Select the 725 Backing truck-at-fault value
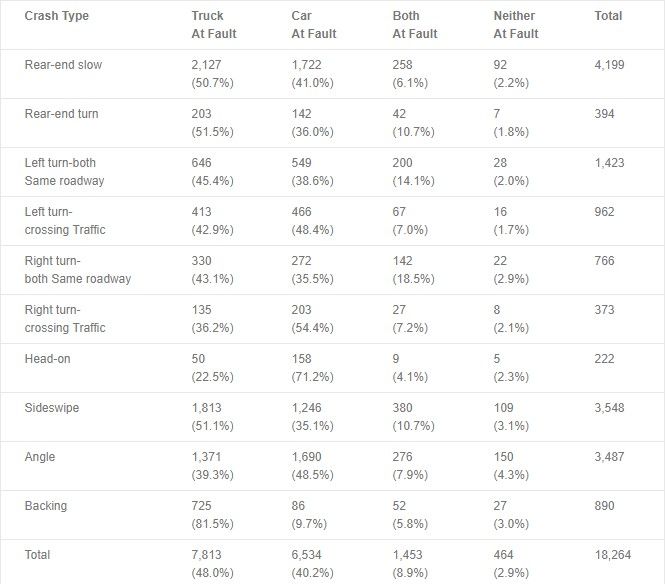This screenshot has width=668, height=584. pos(201,506)
